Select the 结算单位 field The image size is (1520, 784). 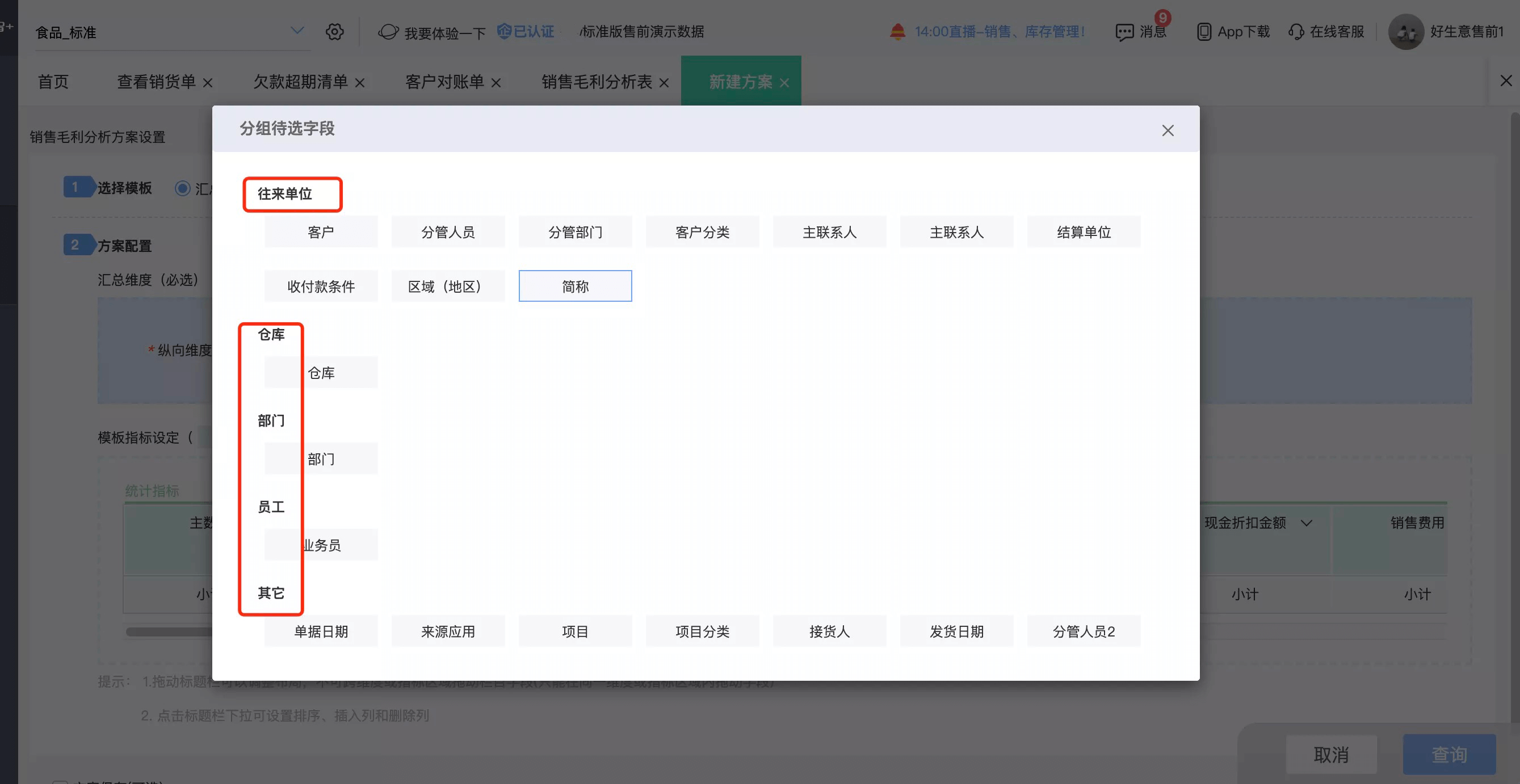(1084, 232)
